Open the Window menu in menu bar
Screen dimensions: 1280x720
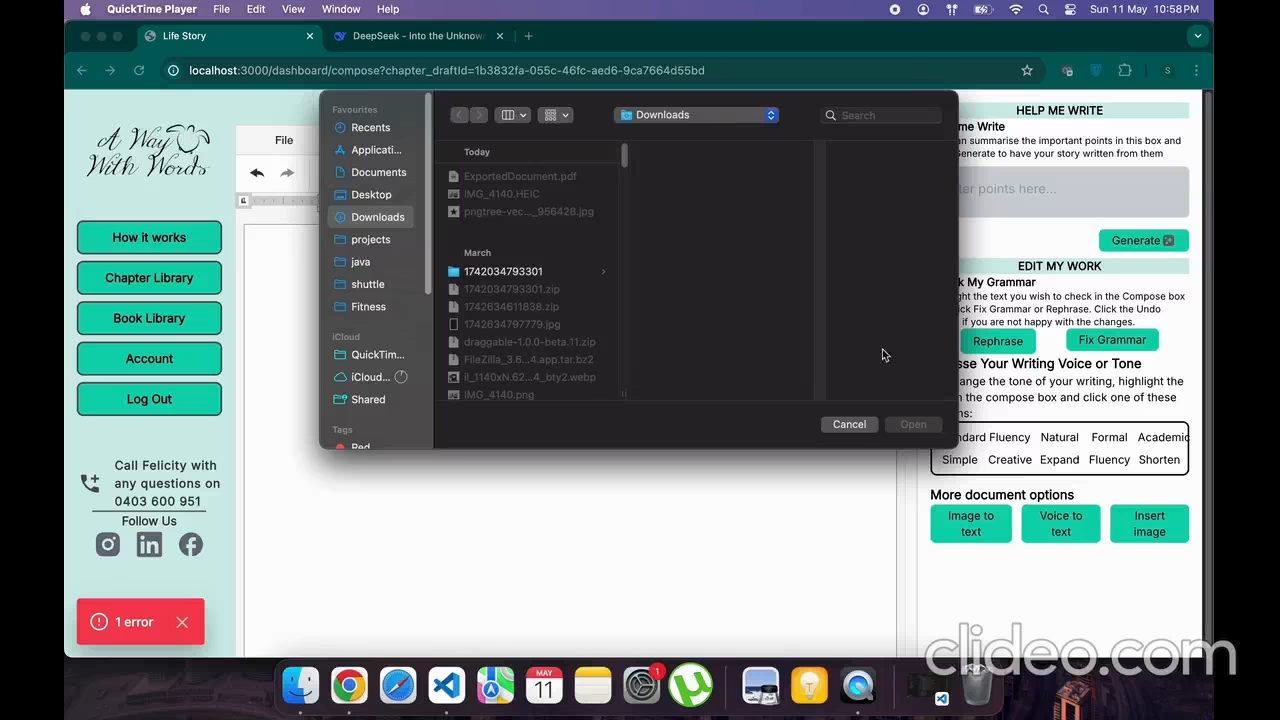point(340,9)
